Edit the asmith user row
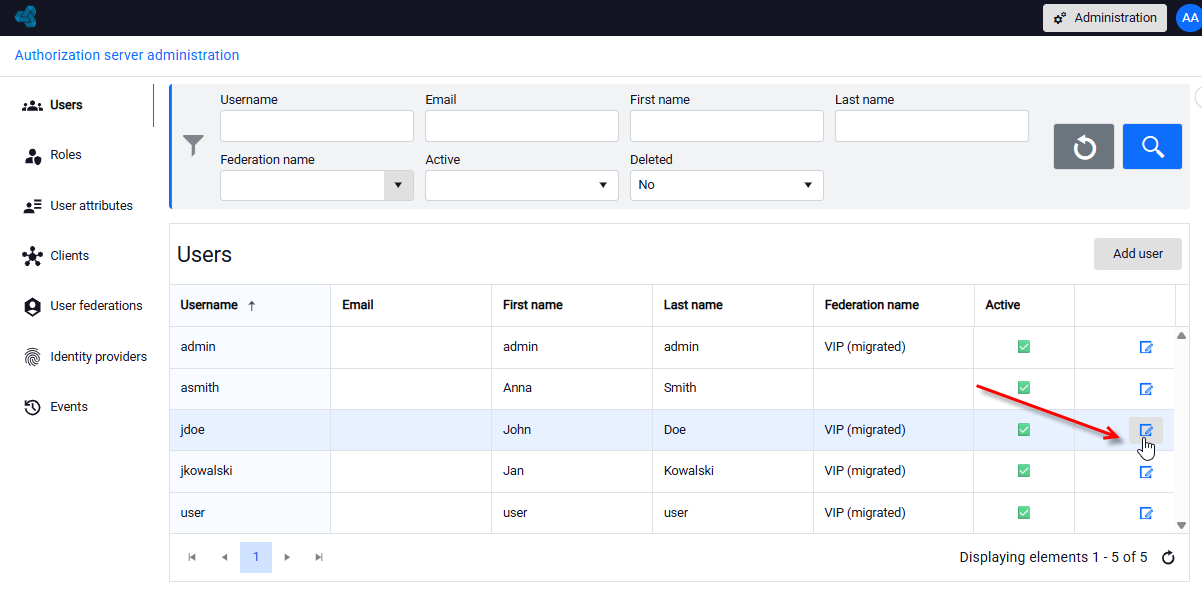 tap(1146, 389)
